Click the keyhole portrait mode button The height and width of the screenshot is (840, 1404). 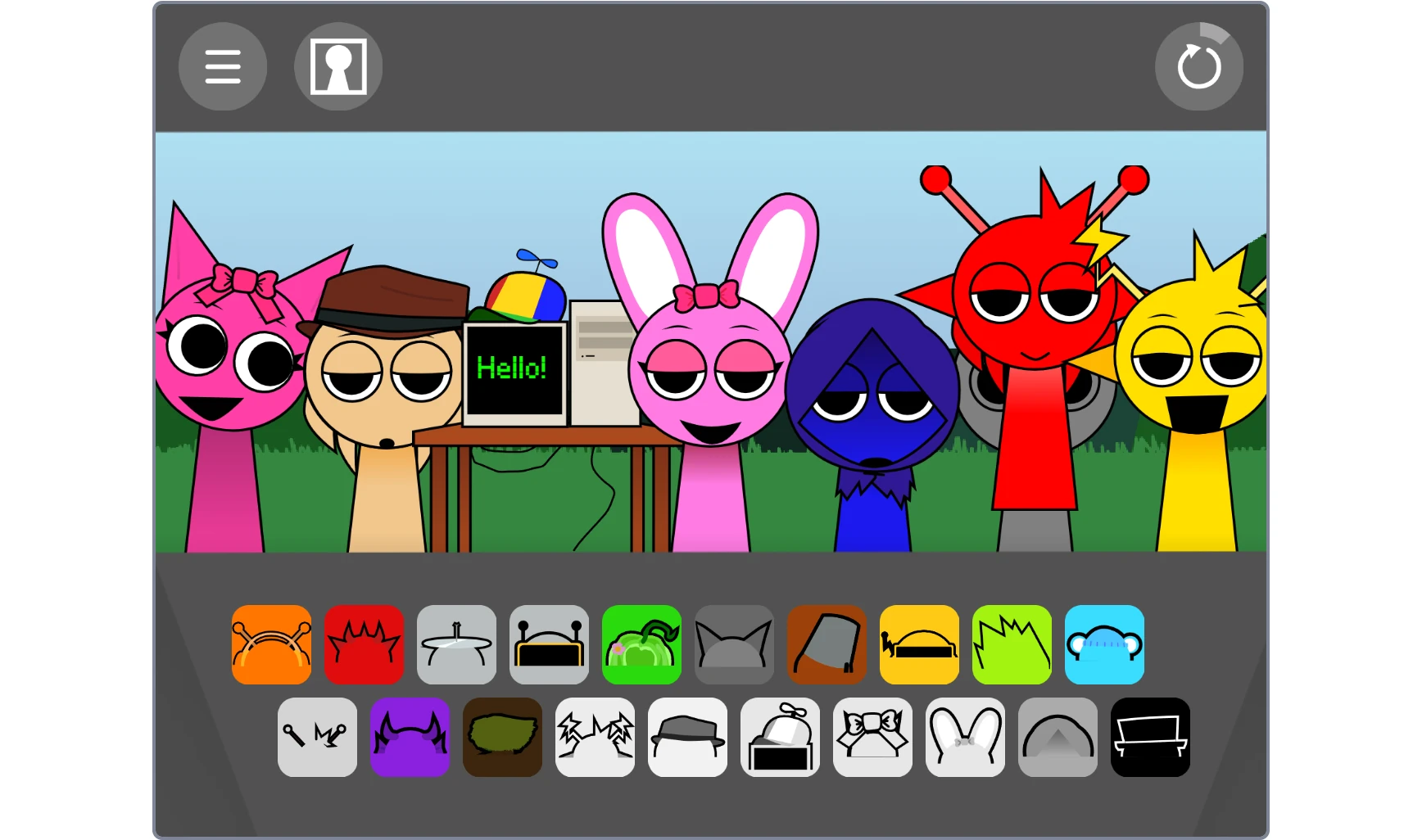click(337, 66)
